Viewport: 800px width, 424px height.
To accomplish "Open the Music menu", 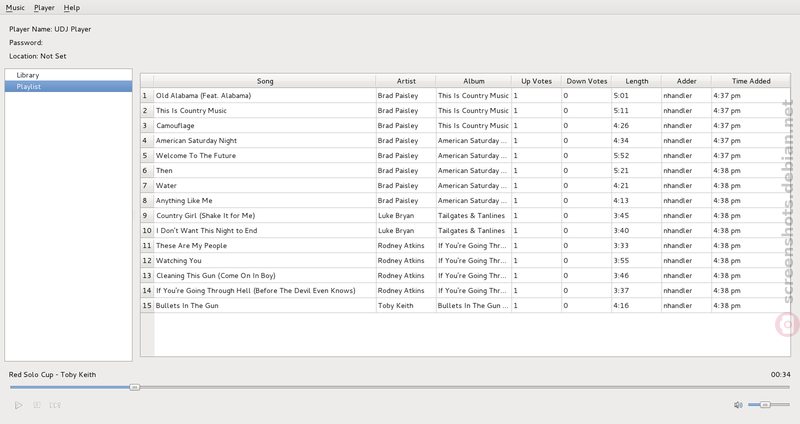I will point(15,8).
